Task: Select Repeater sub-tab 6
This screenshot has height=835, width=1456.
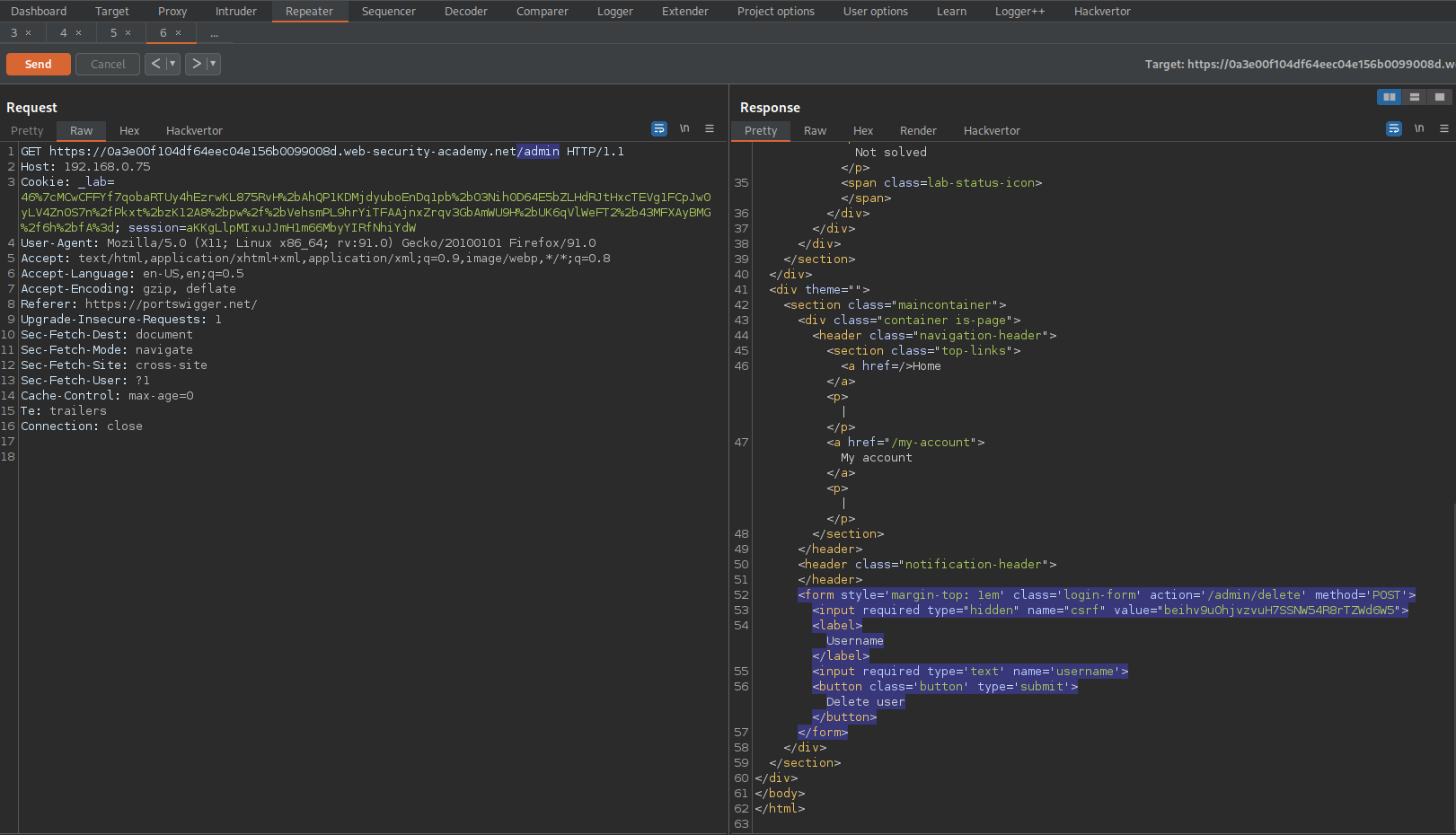Action: pyautogui.click(x=163, y=33)
